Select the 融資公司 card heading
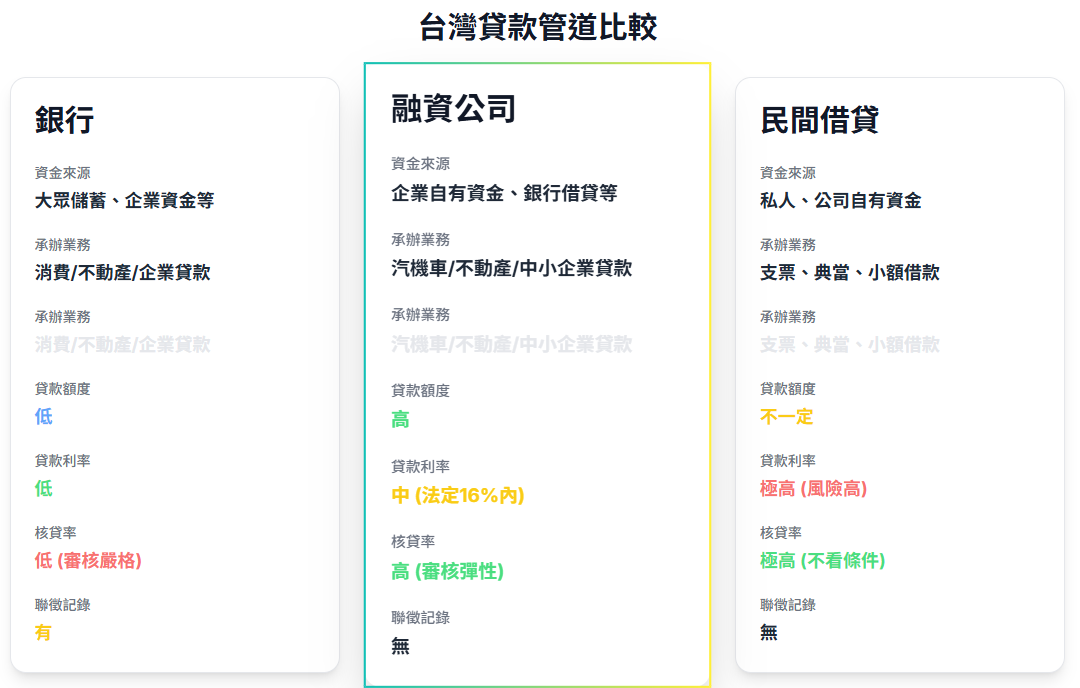The image size is (1080, 688). point(453,108)
